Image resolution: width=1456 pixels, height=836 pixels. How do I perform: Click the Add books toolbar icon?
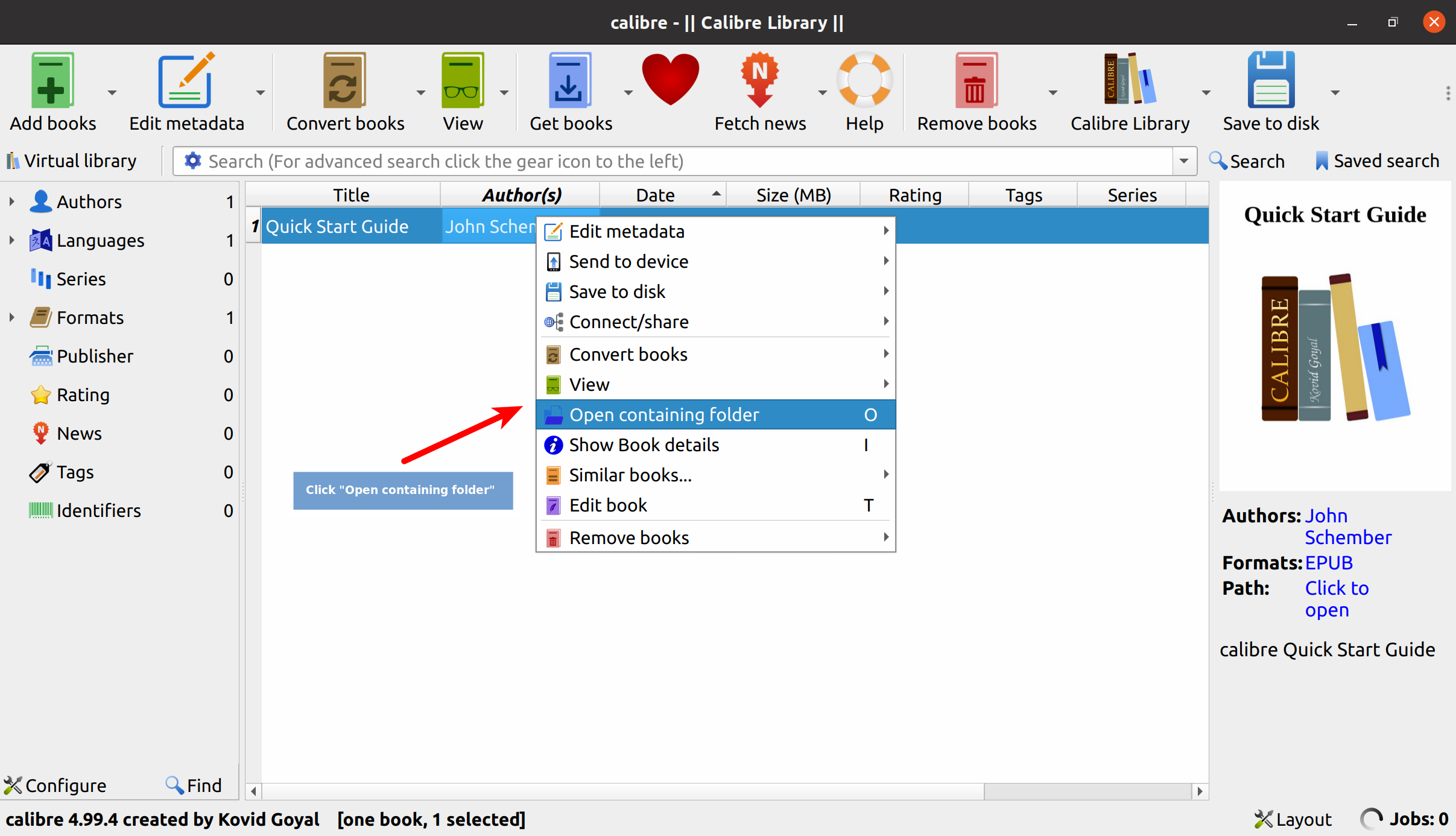(x=52, y=81)
